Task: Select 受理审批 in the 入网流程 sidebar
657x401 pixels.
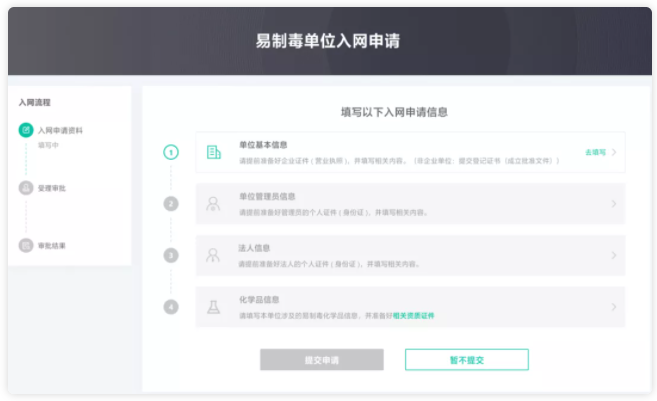Action: coord(52,188)
